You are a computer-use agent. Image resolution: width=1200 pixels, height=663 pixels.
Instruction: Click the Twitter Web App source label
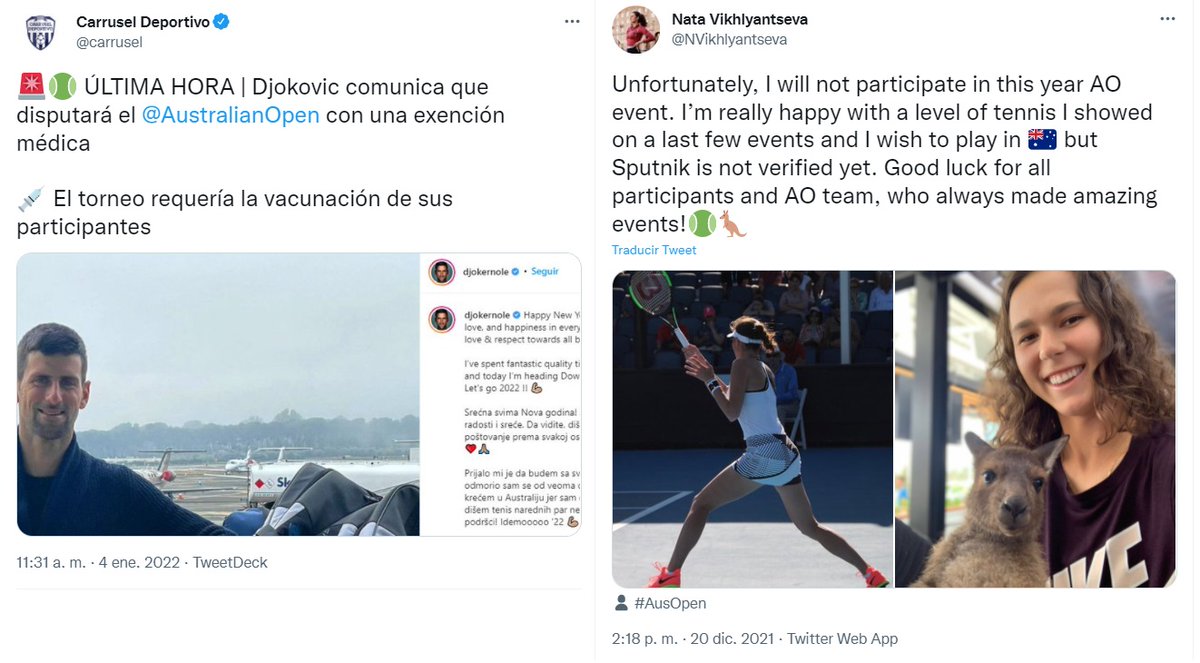[842, 638]
